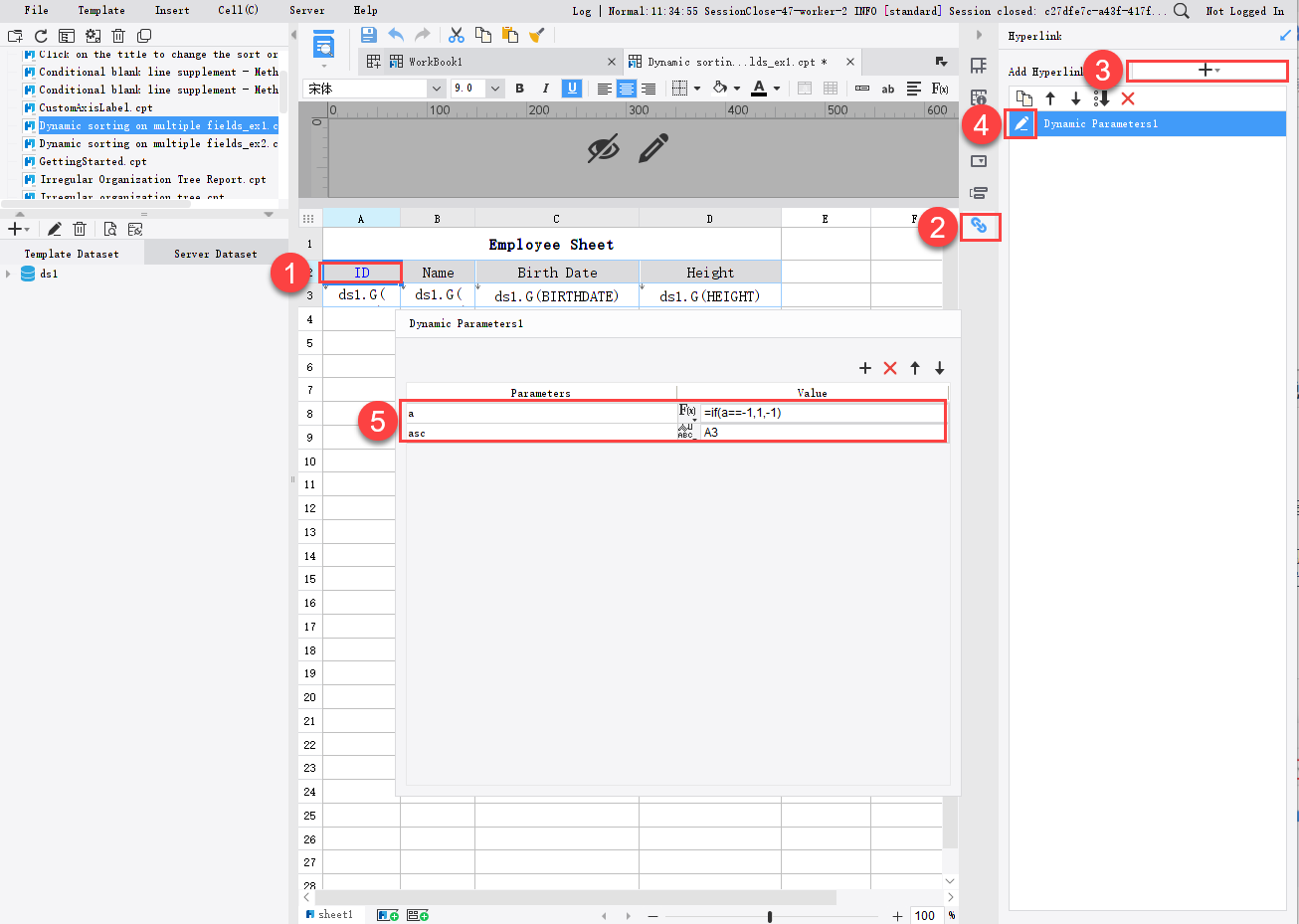Click the Not Logged In link

[1245, 11]
